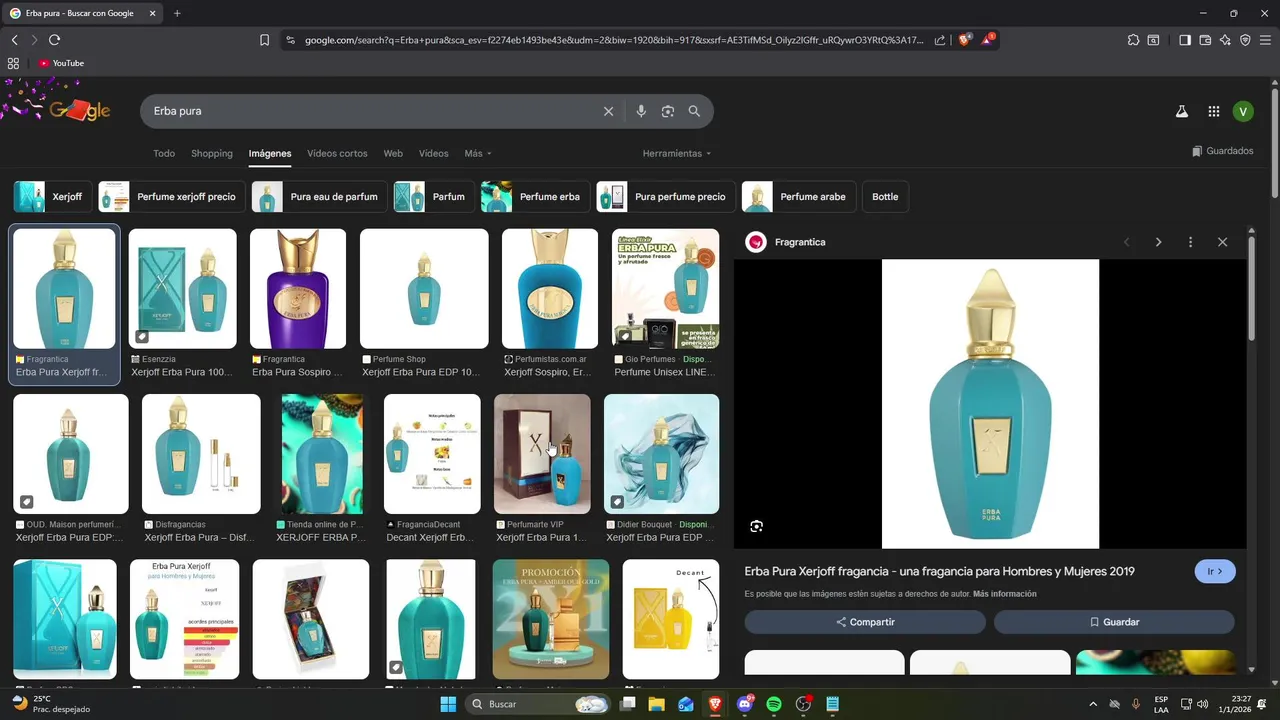The image size is (1280, 720).
Task: Search inside preview image with Lens
Action: point(756,526)
